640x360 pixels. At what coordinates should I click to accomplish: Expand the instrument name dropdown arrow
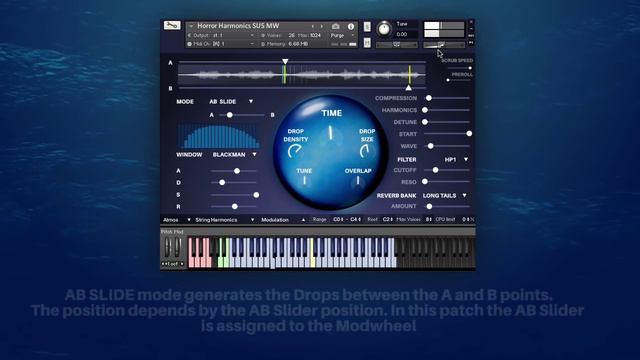[x=191, y=26]
